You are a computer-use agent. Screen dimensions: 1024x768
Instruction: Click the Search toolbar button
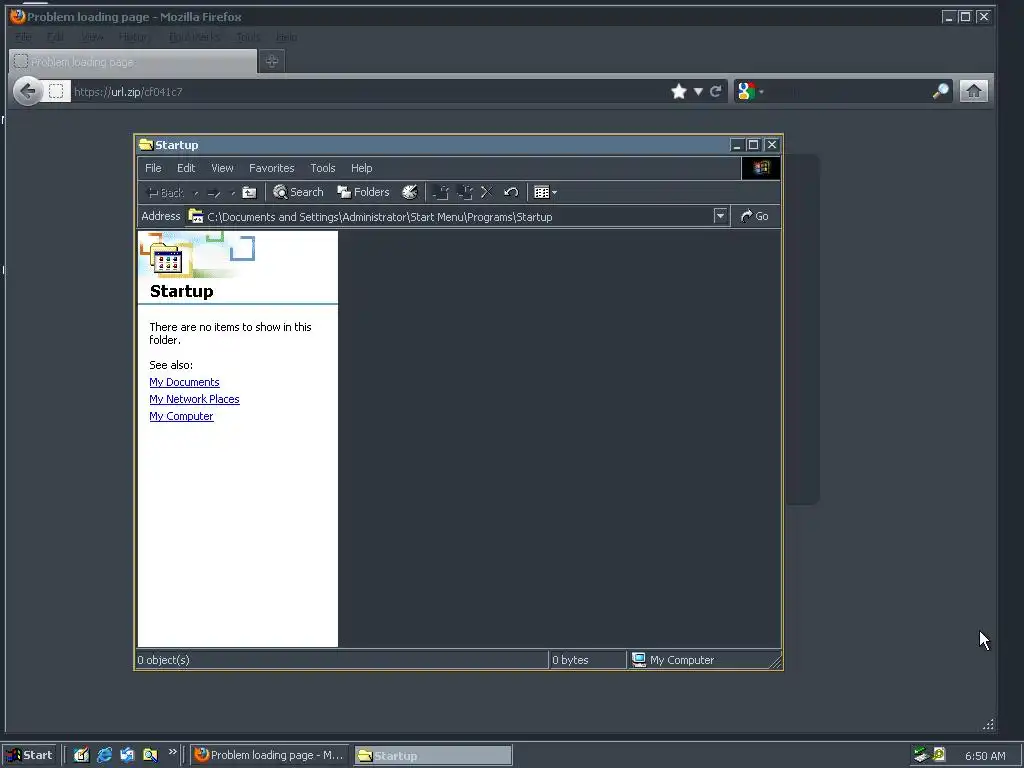point(298,192)
